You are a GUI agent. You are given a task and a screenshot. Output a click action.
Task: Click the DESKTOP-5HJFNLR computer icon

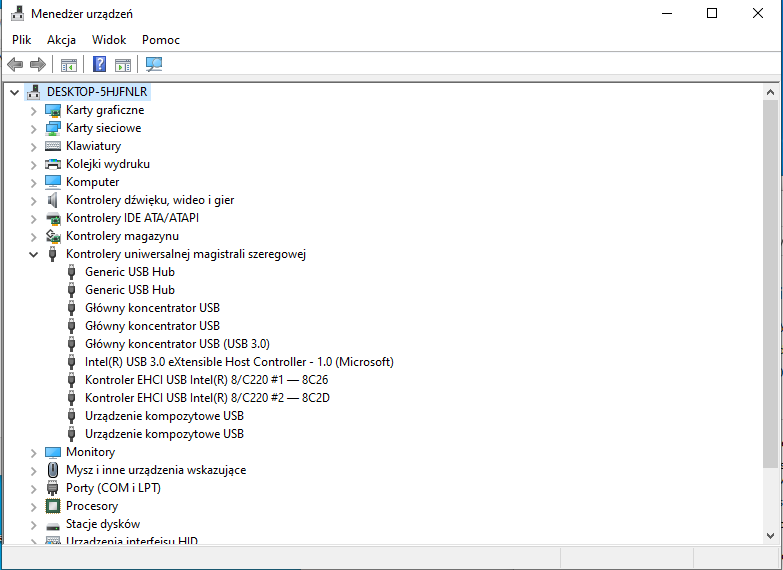pos(34,92)
